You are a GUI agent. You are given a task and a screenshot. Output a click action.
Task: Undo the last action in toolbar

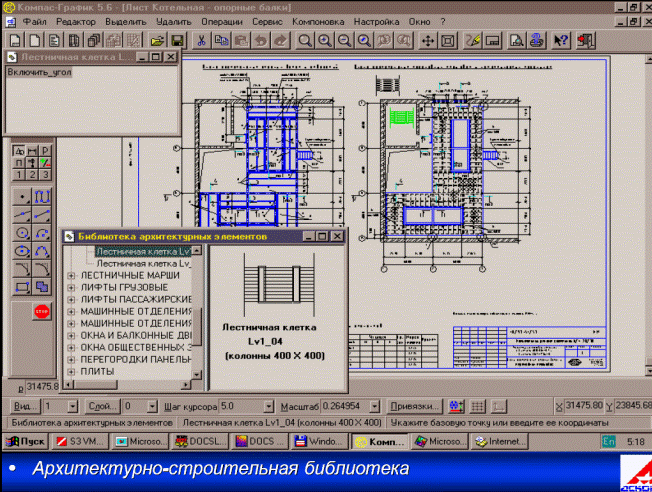(x=261, y=40)
